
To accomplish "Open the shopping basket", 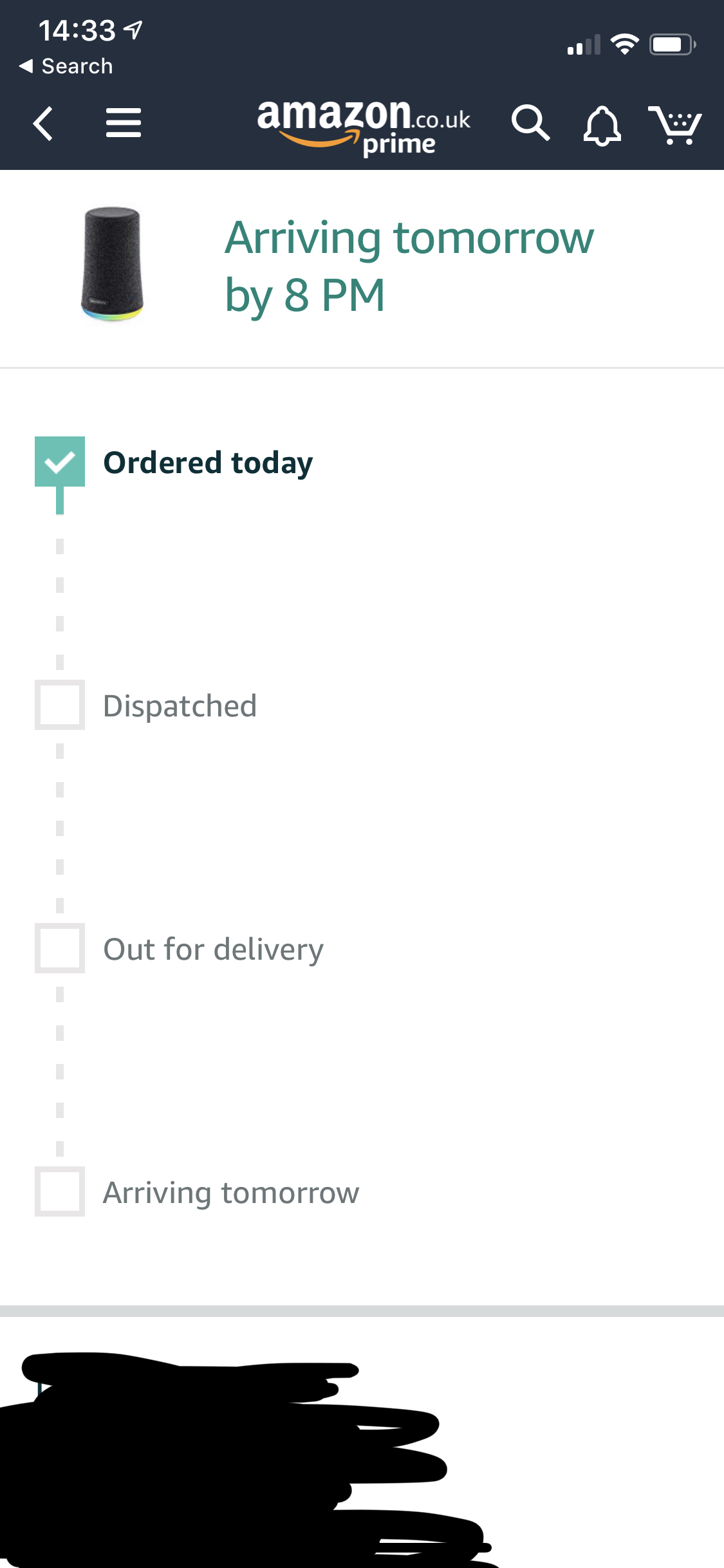I will [674, 124].
